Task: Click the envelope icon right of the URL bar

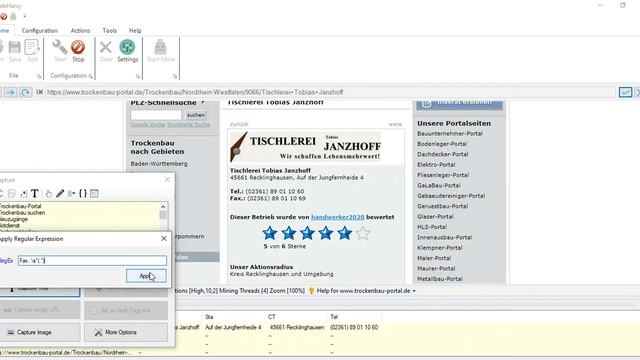Action: click(x=625, y=92)
